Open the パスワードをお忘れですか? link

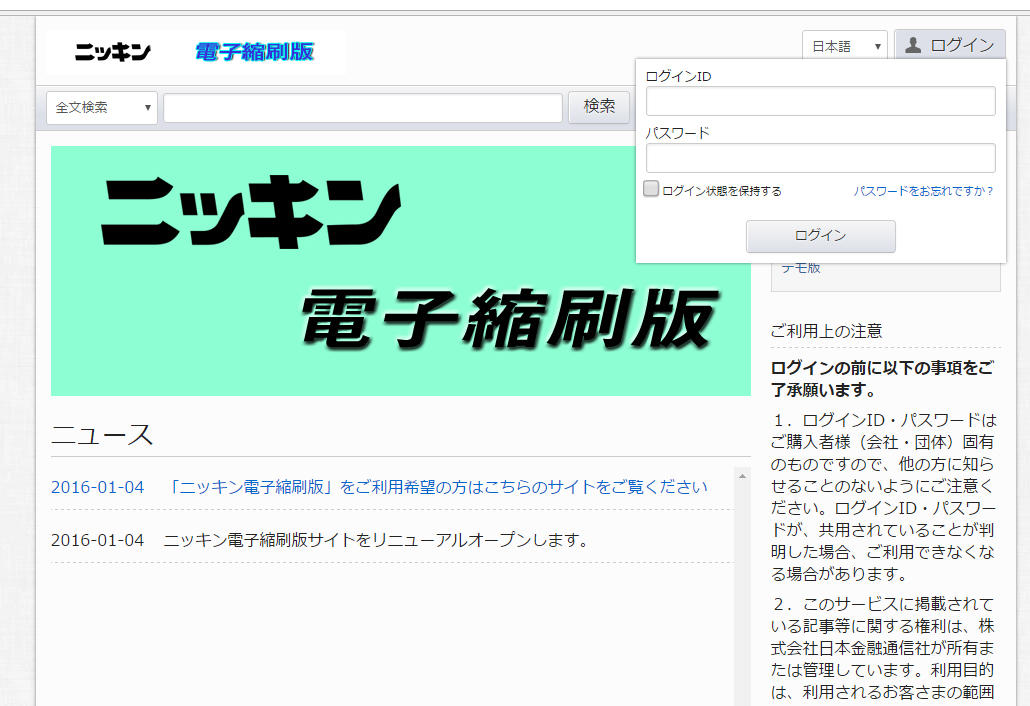click(923, 191)
